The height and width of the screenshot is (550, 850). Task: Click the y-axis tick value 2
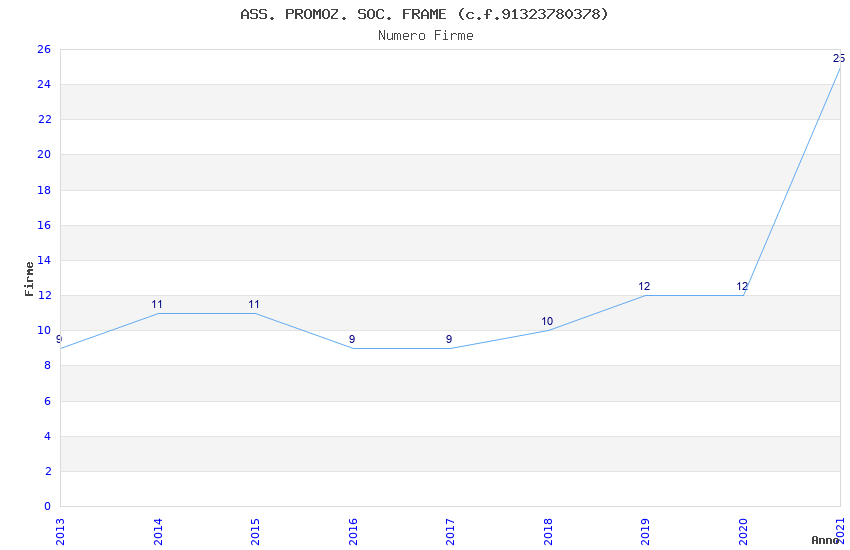[x=47, y=471]
